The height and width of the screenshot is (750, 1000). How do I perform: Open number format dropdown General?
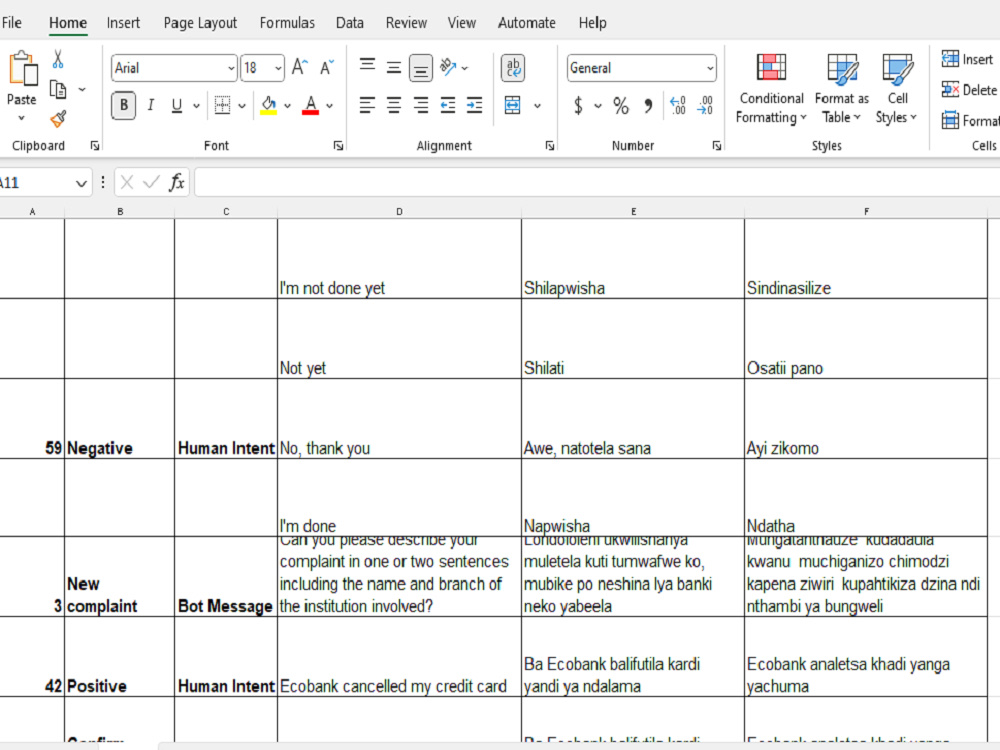710,68
